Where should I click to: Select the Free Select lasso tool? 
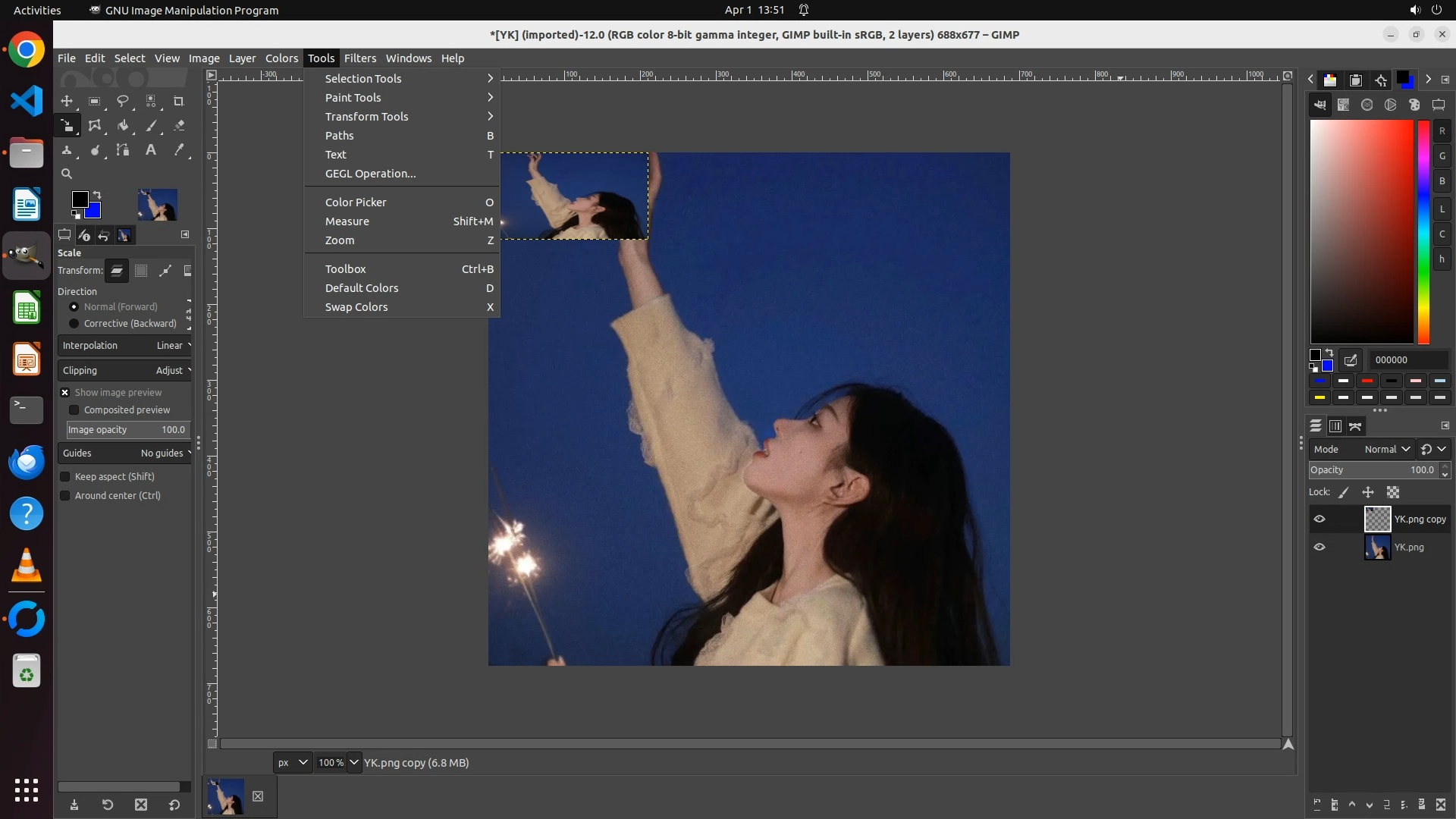[x=122, y=101]
